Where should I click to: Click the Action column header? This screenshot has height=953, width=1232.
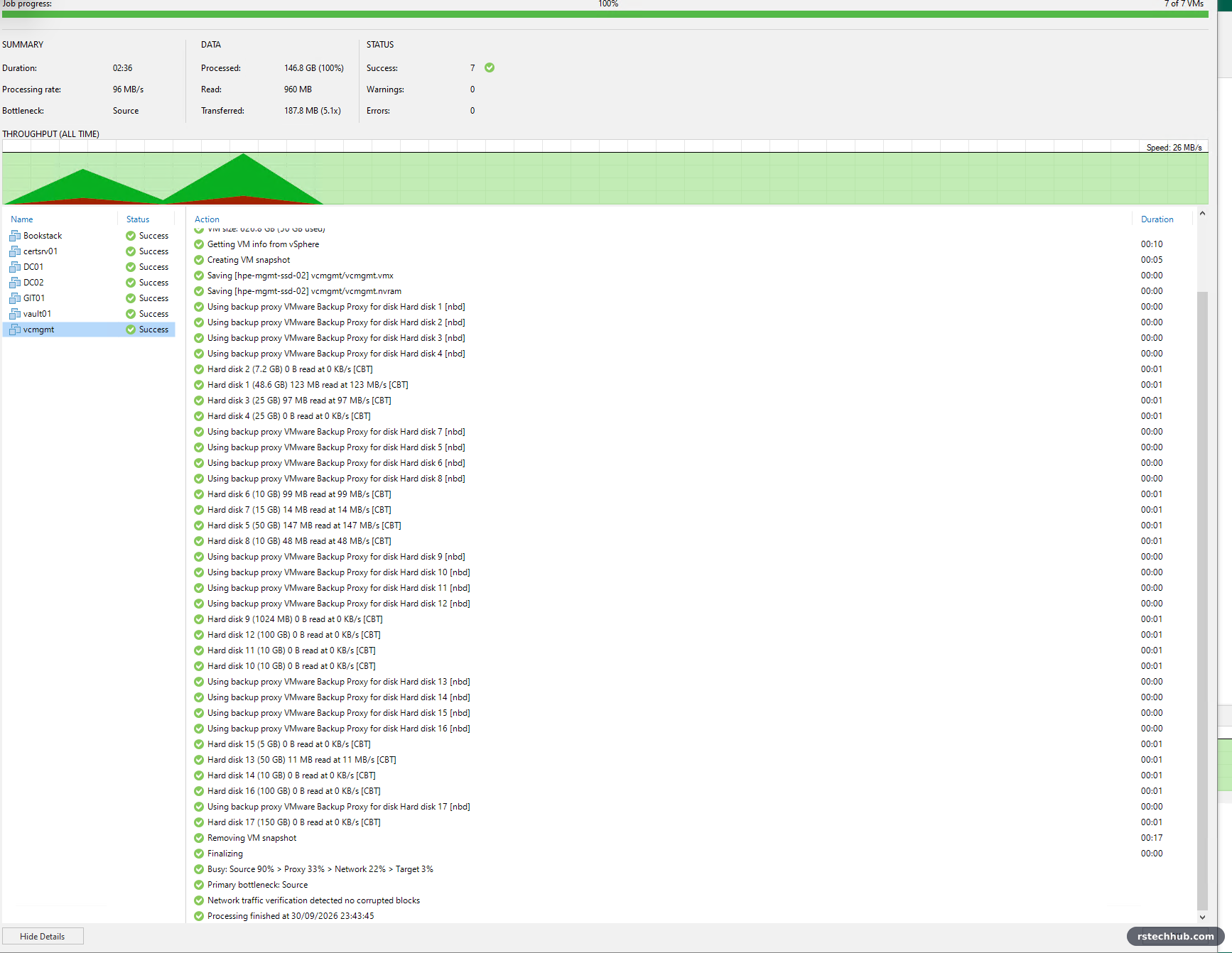tap(207, 219)
